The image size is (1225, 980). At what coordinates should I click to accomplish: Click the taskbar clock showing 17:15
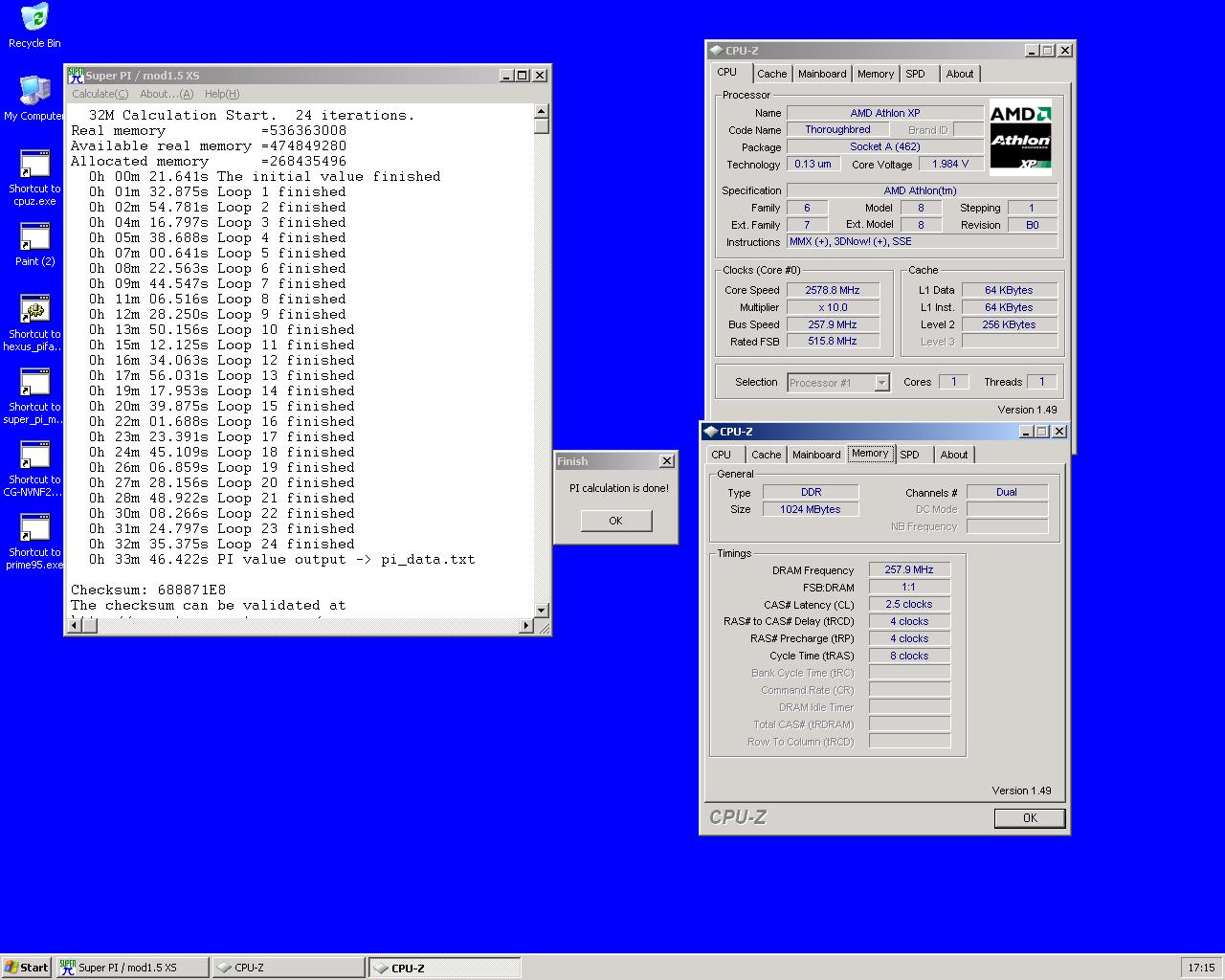tap(1201, 968)
